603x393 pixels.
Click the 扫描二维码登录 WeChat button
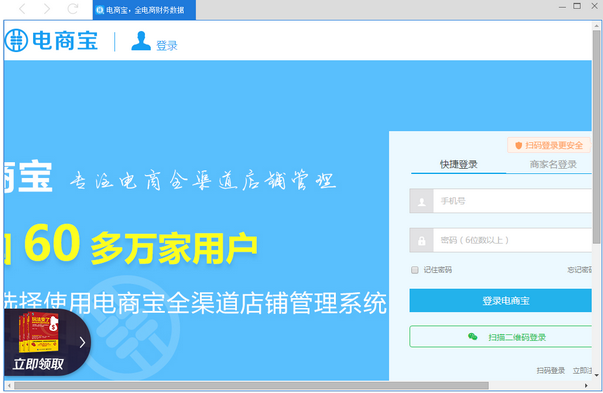click(500, 337)
